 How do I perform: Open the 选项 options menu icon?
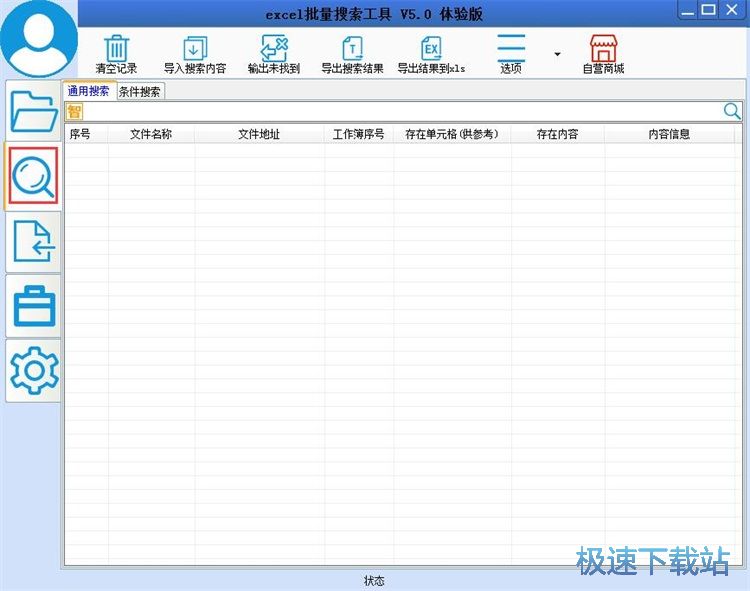tap(511, 48)
